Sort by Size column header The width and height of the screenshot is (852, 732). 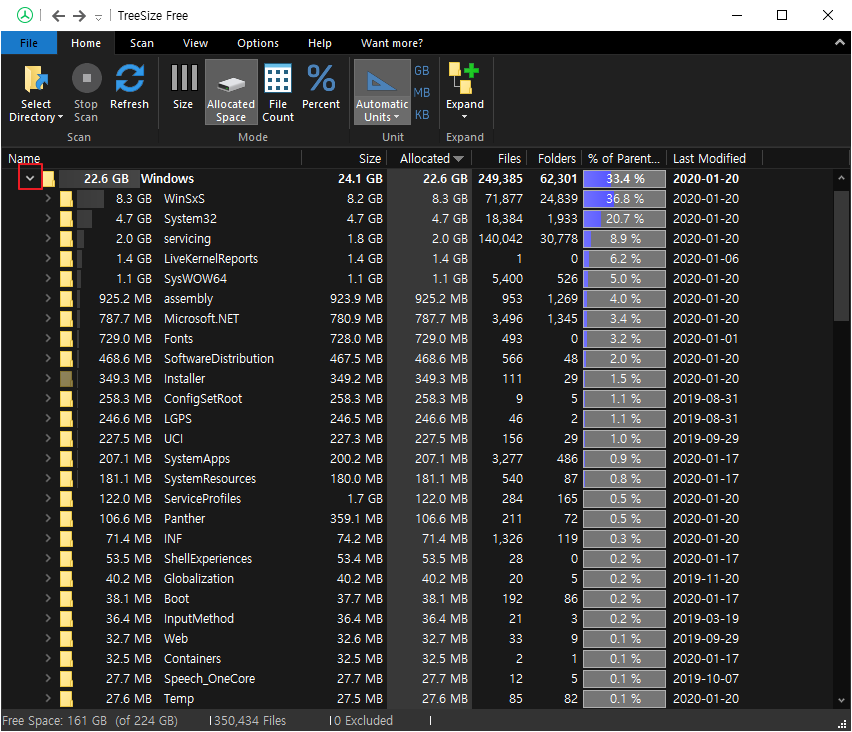pyautogui.click(x=344, y=159)
